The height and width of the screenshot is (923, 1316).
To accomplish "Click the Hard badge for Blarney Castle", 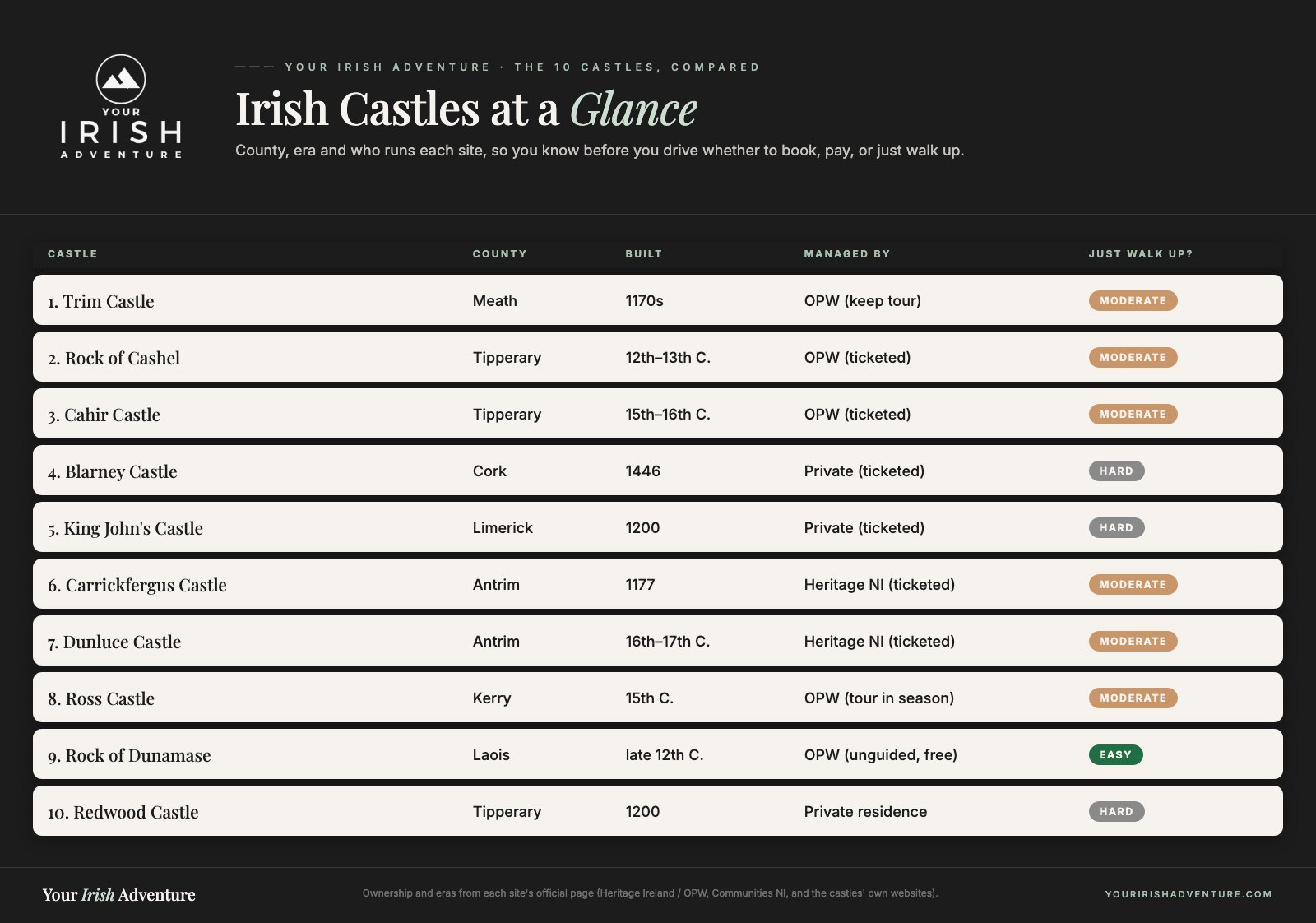I will click(x=1116, y=471).
